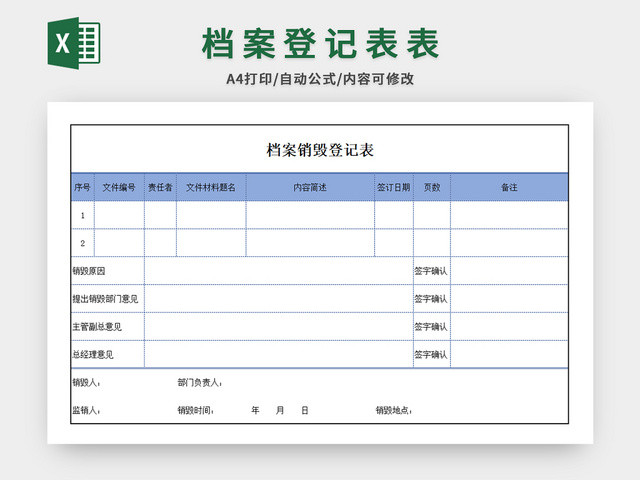
Task: Click the 档案登记表表 green heading
Action: point(320,44)
